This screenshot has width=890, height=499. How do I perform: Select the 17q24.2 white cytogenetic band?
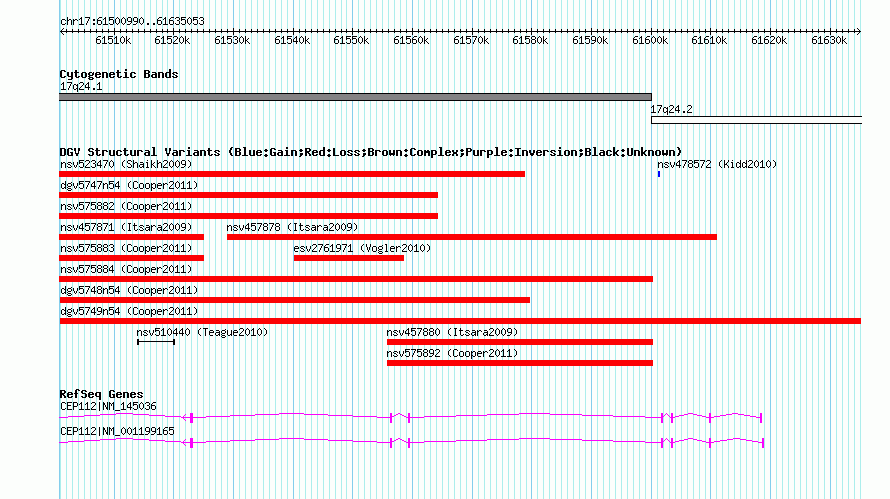757,120
